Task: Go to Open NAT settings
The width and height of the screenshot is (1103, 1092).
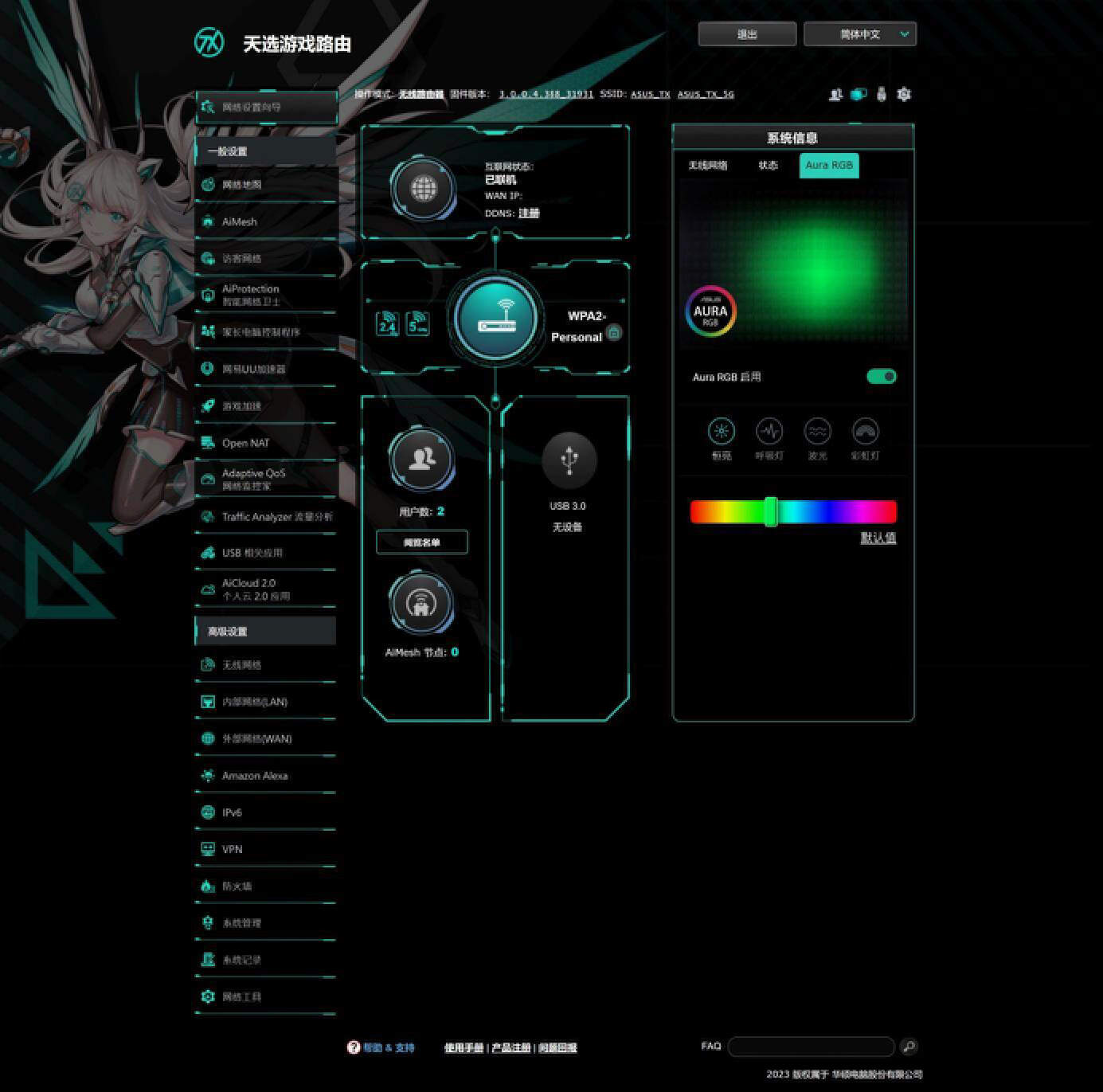Action: click(x=266, y=443)
